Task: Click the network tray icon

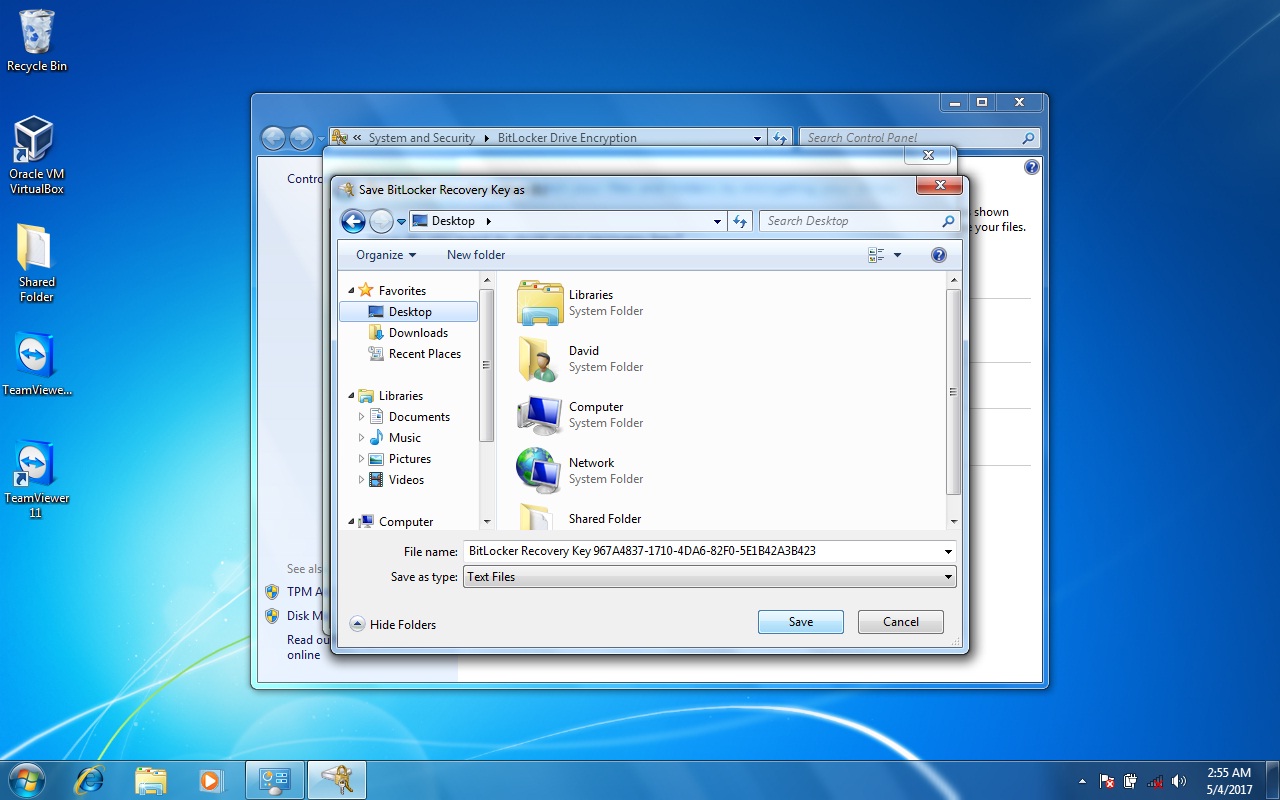Action: coord(1155,781)
